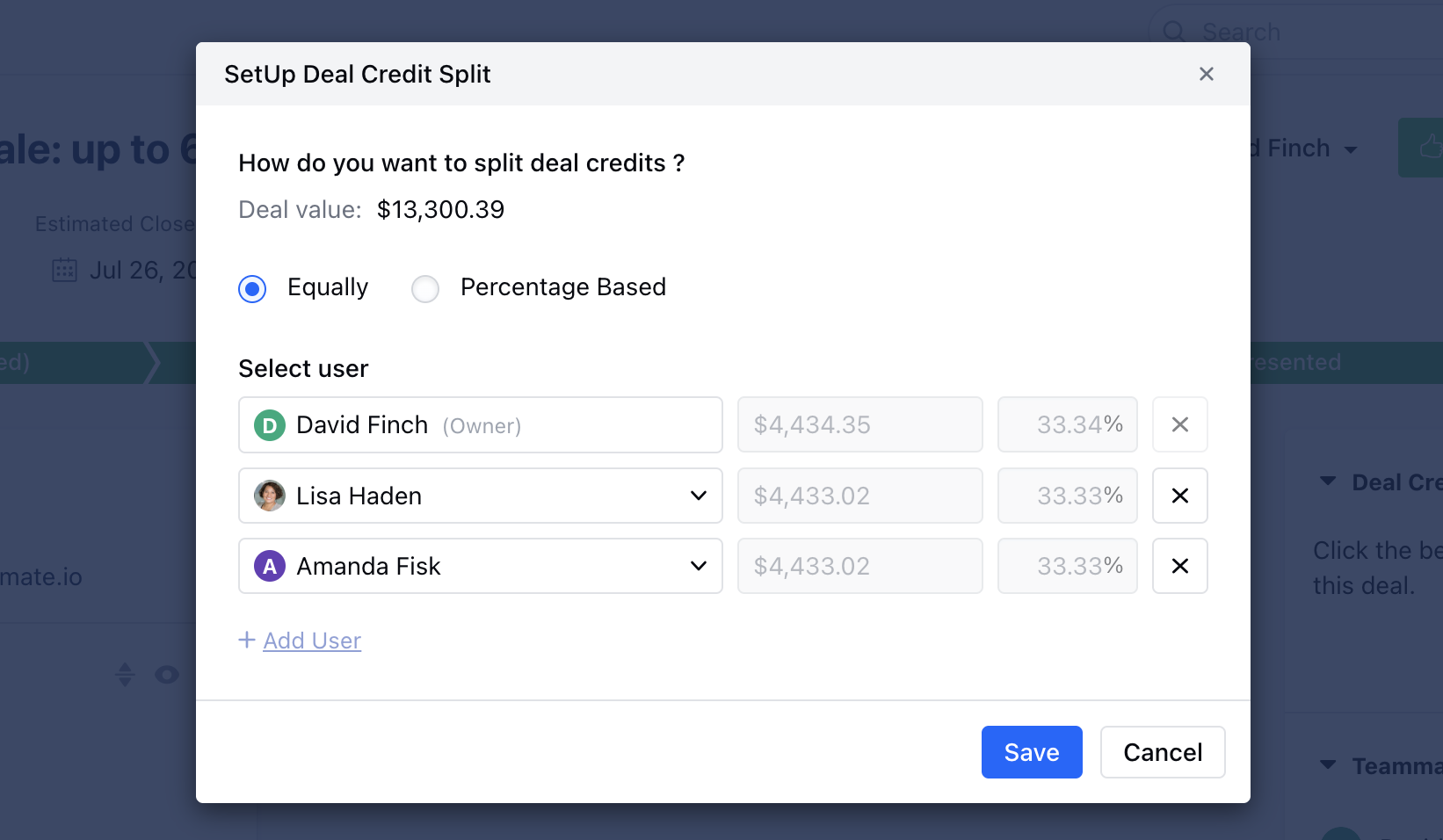Toggle the eye visibility icon
This screenshot has height=840, width=1443.
(x=166, y=674)
